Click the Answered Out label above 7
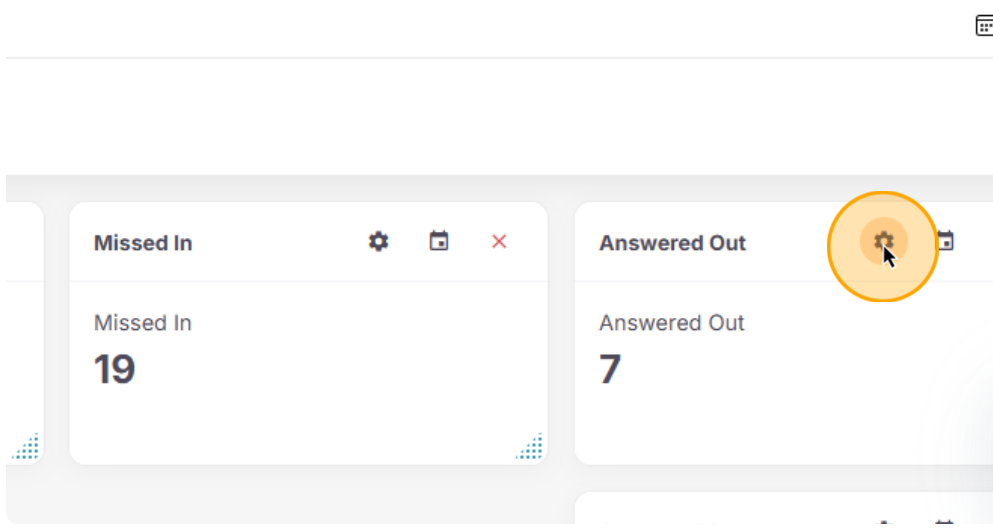The height and width of the screenshot is (528, 993). (672, 323)
